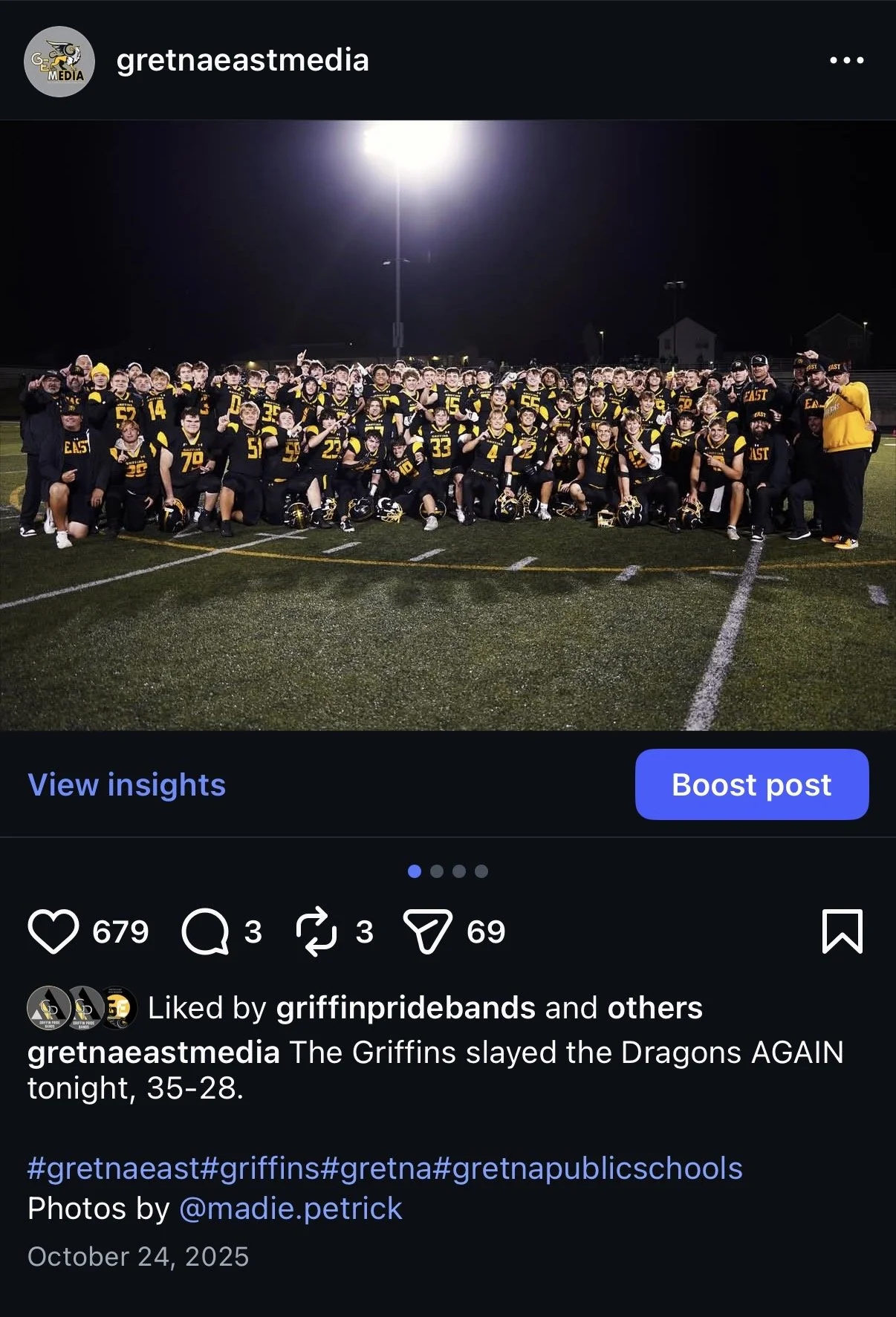Screen dimensions: 896x1317
Task: Share the post with the paper plane icon
Action: 427,931
